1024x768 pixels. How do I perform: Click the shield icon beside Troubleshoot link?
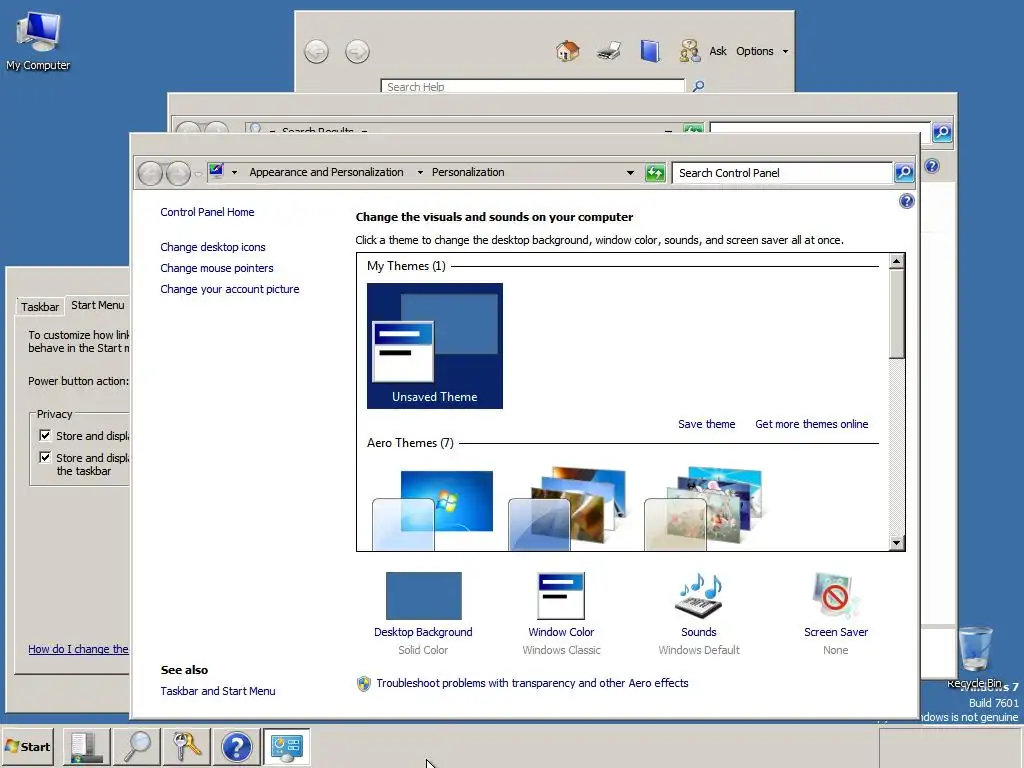point(364,683)
